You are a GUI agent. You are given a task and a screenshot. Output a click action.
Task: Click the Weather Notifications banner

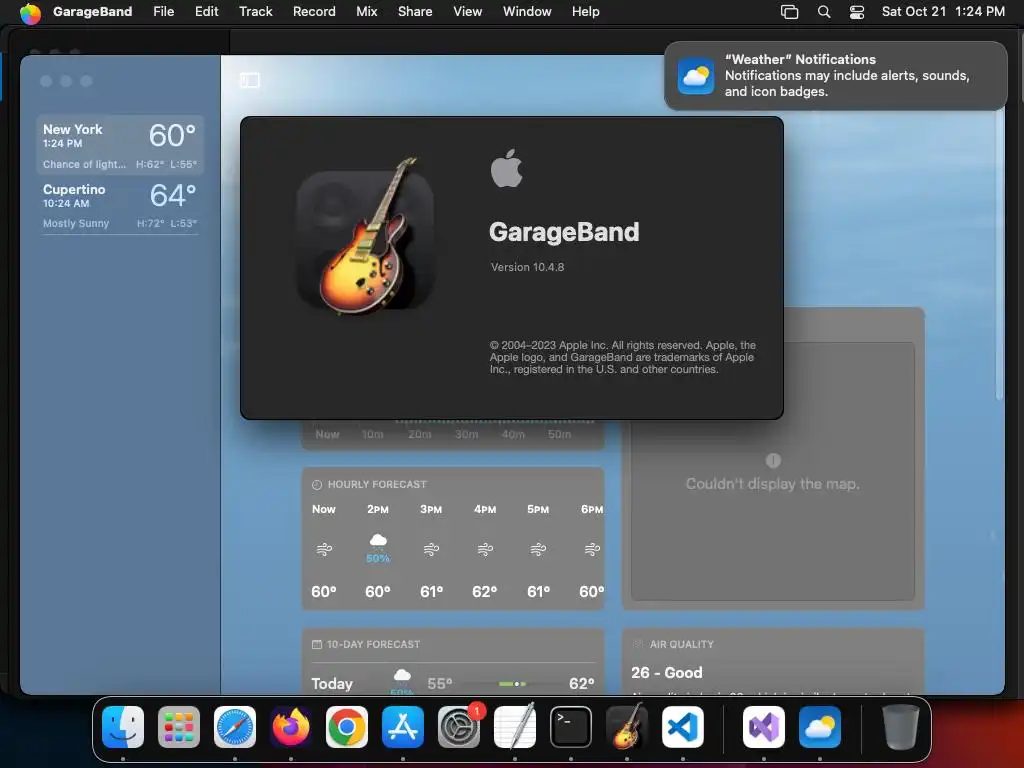pyautogui.click(x=835, y=76)
